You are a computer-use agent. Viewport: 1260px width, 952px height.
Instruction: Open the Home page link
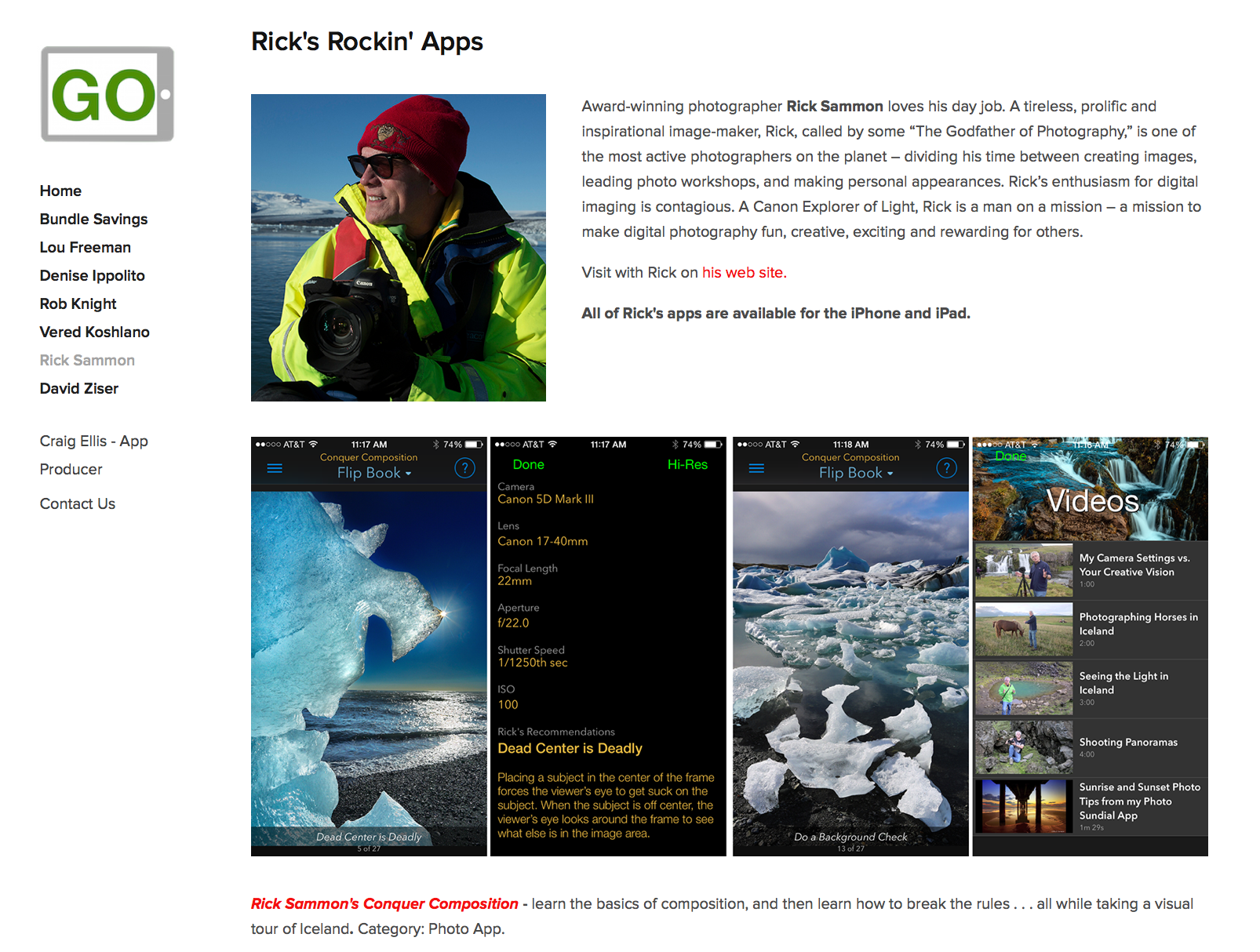click(x=60, y=191)
